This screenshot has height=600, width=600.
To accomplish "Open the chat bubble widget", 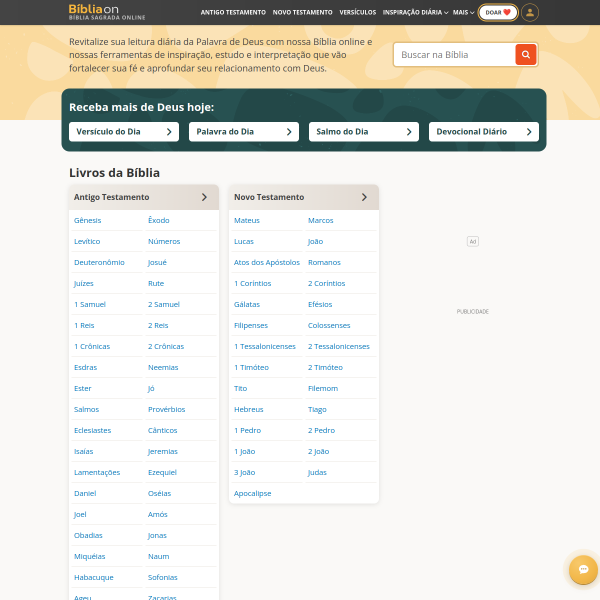I will tap(583, 569).
